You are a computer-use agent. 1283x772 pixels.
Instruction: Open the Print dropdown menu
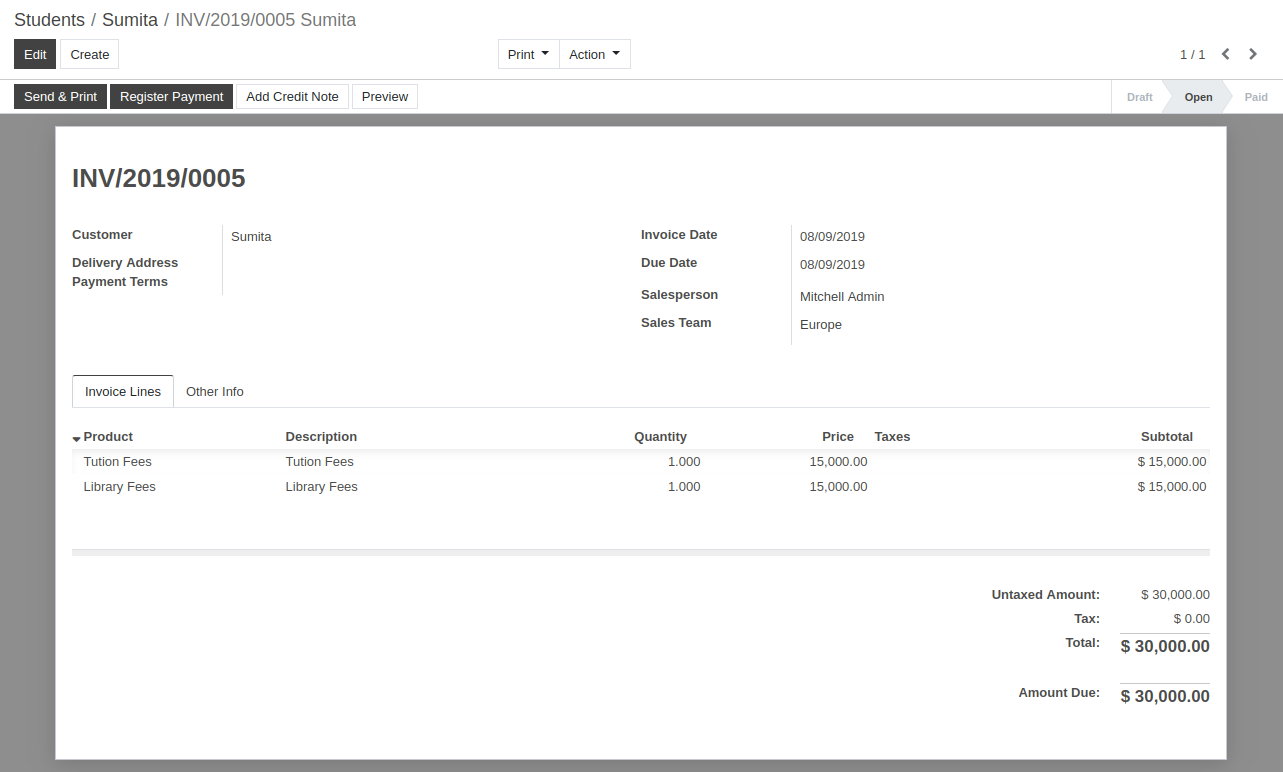[x=528, y=54]
